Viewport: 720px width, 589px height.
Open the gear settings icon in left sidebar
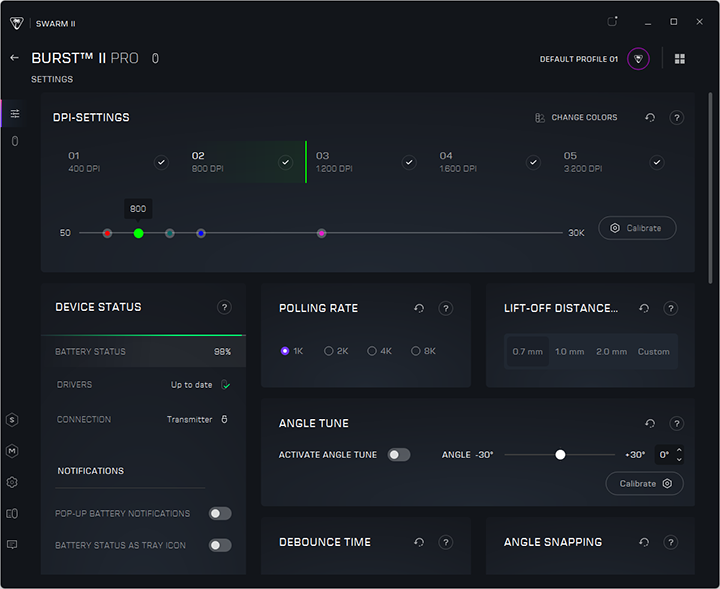click(x=12, y=482)
